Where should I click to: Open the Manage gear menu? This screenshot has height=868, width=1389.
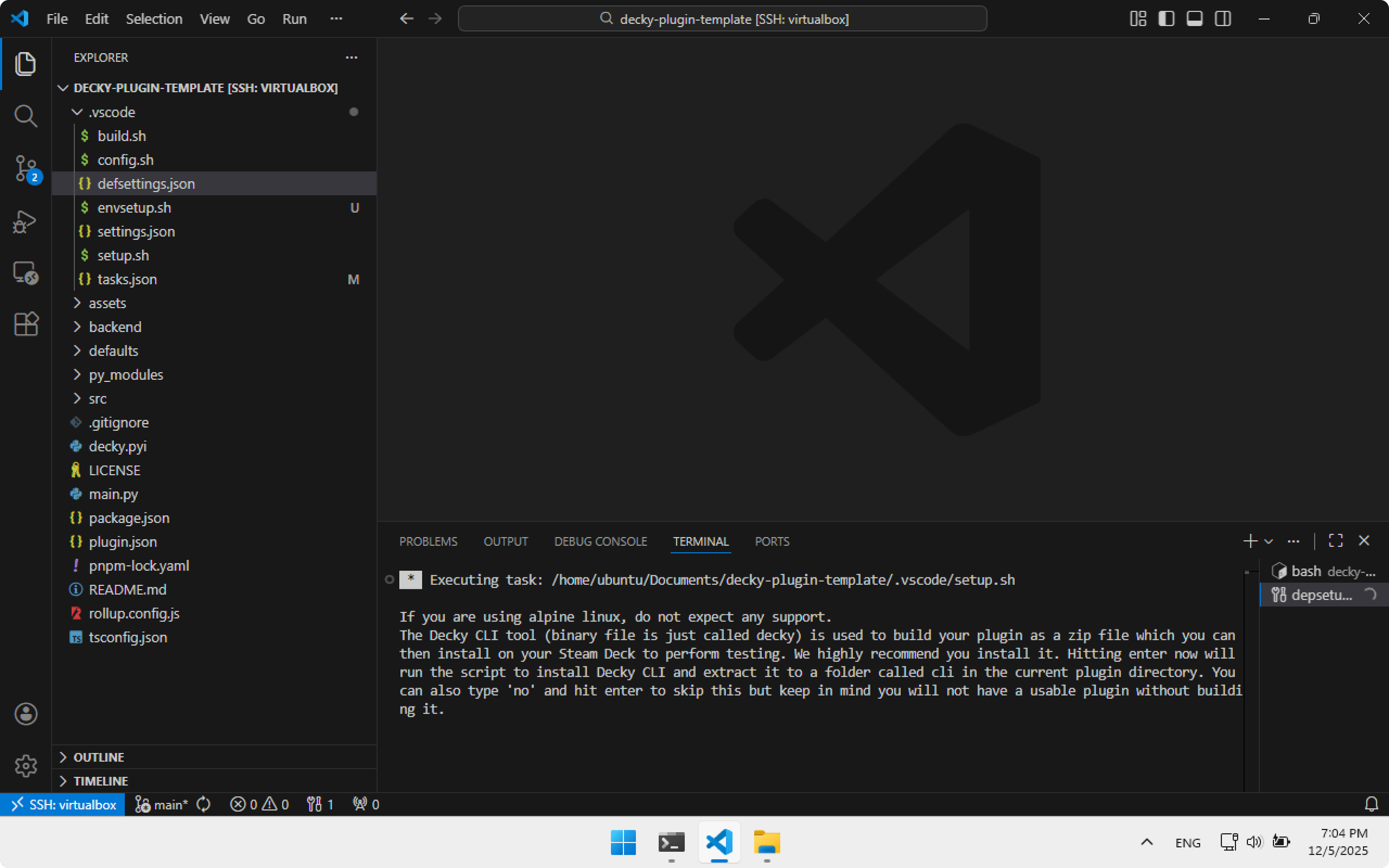pos(26,766)
